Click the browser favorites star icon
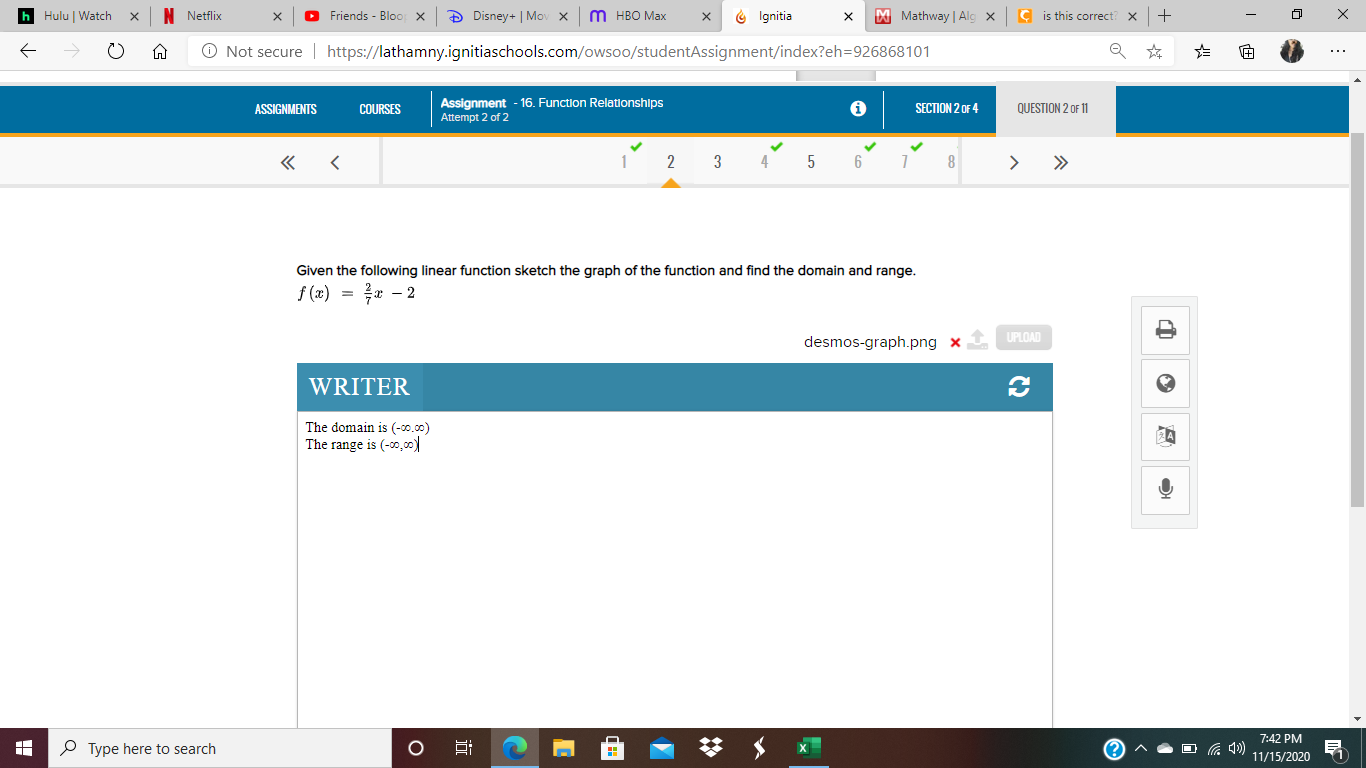Viewport: 1366px width, 768px height. (1154, 51)
